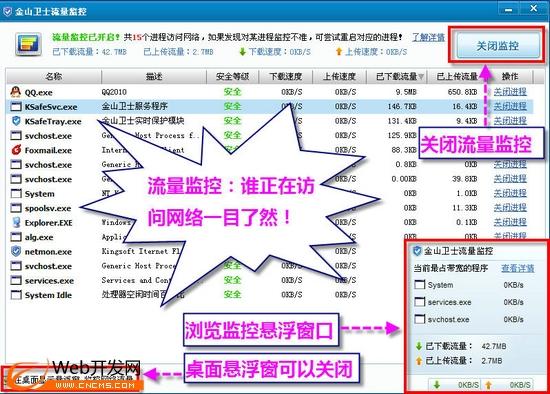Open 查看详情 link in floating window
550x394 pixels.
(518, 268)
